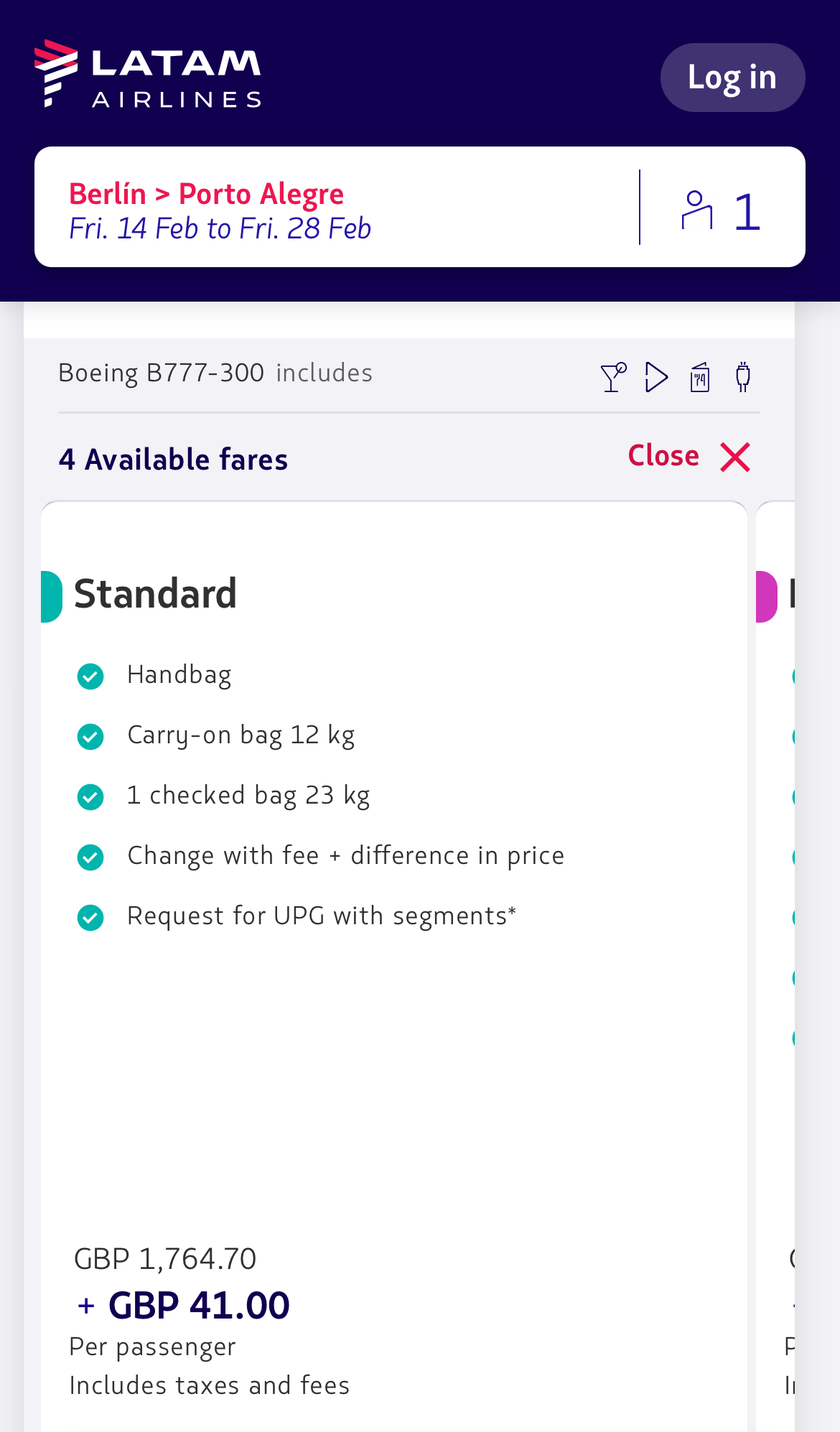Click the cocktail drinks amenity icon
The image size is (840, 1432).
click(x=613, y=377)
